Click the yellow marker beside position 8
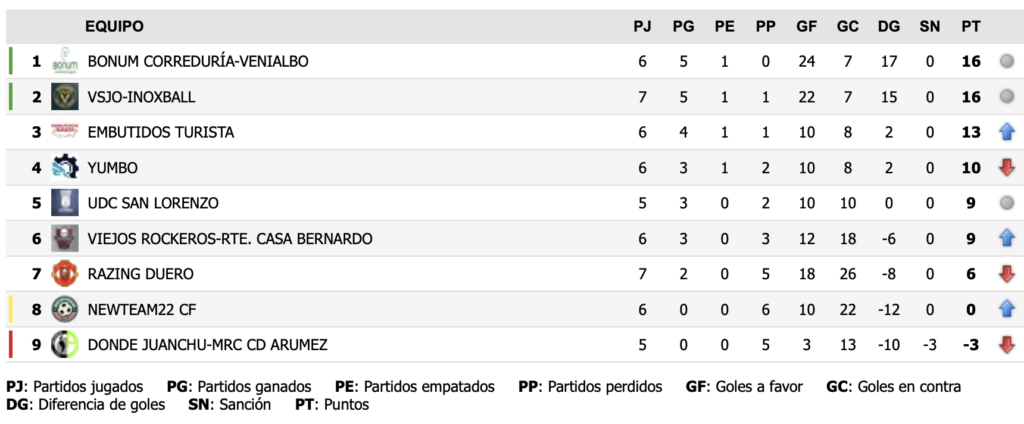This screenshot has height=424, width=1024. (x=10, y=309)
